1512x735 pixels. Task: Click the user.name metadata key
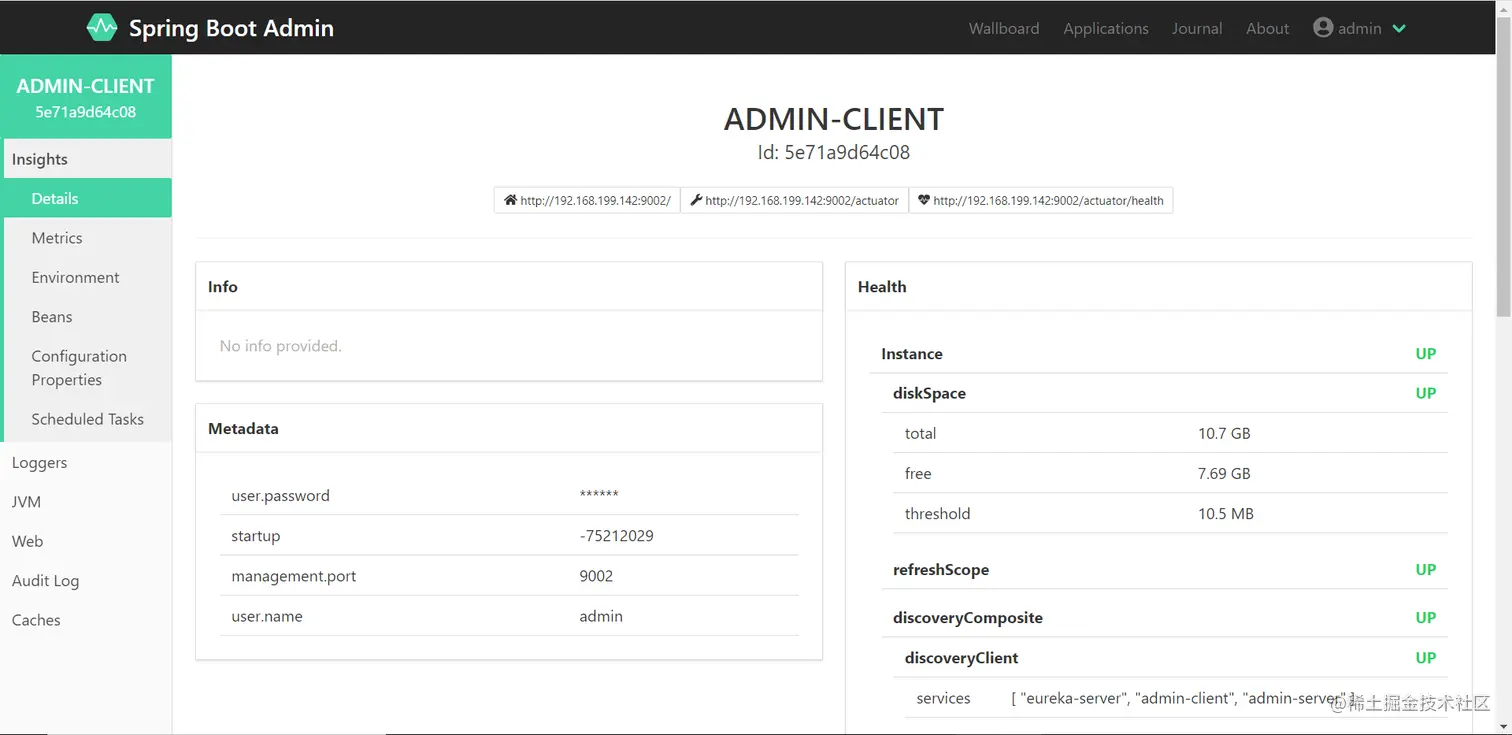click(267, 616)
